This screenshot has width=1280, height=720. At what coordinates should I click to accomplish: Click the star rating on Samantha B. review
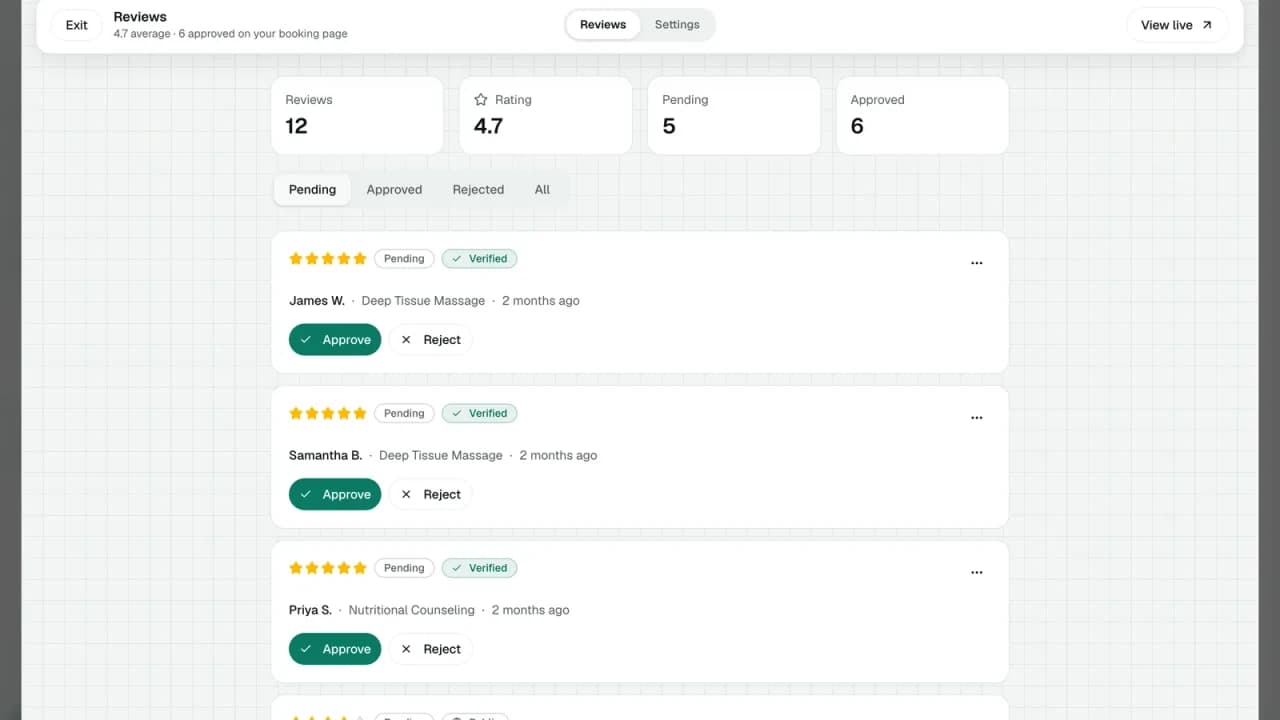coord(328,413)
